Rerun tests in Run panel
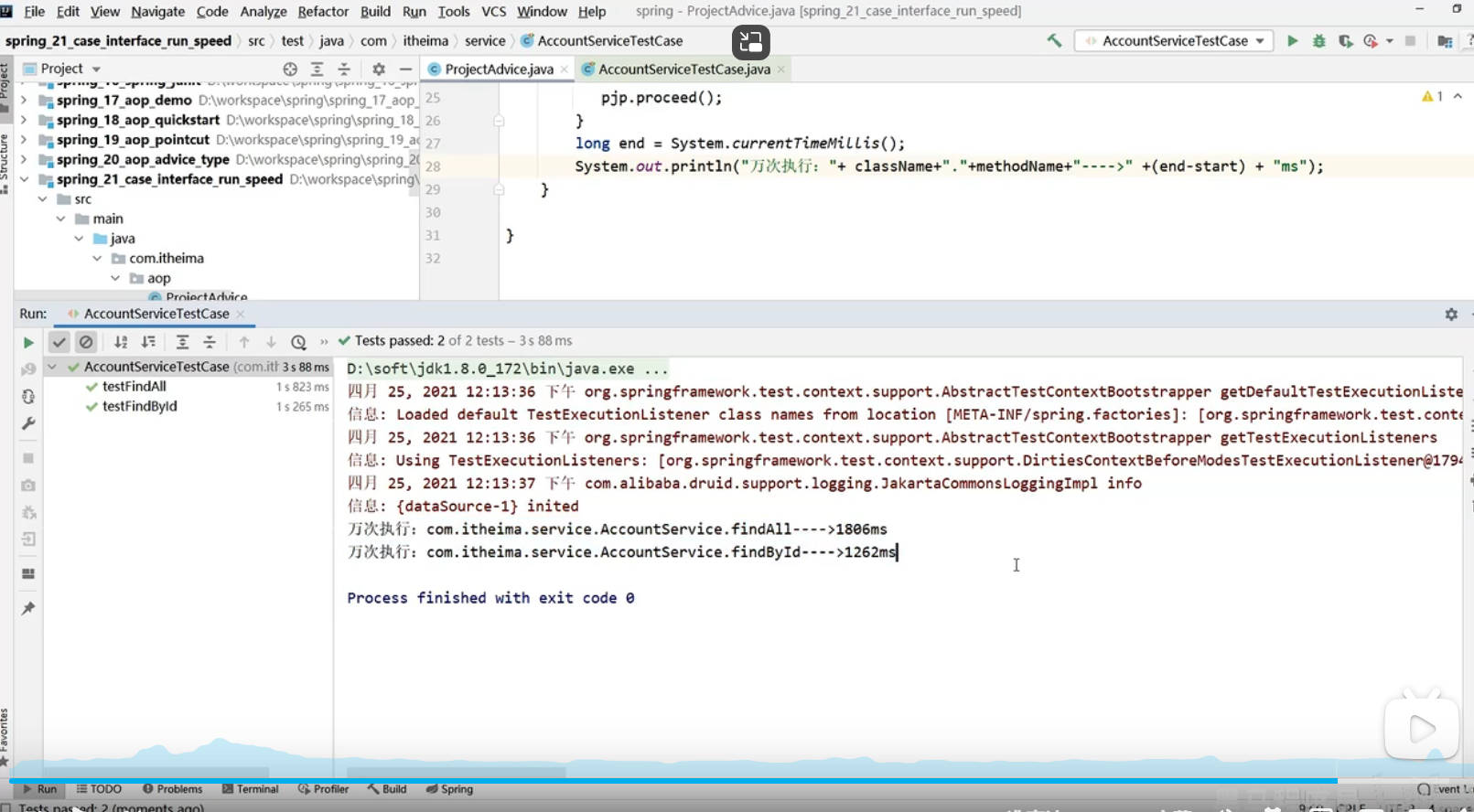 click(28, 342)
